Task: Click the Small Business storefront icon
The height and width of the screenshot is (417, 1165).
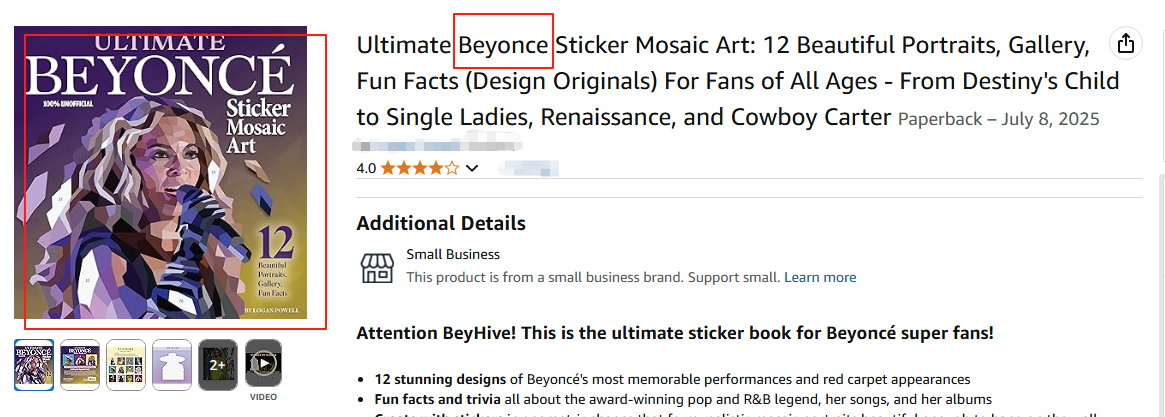Action: click(x=376, y=266)
